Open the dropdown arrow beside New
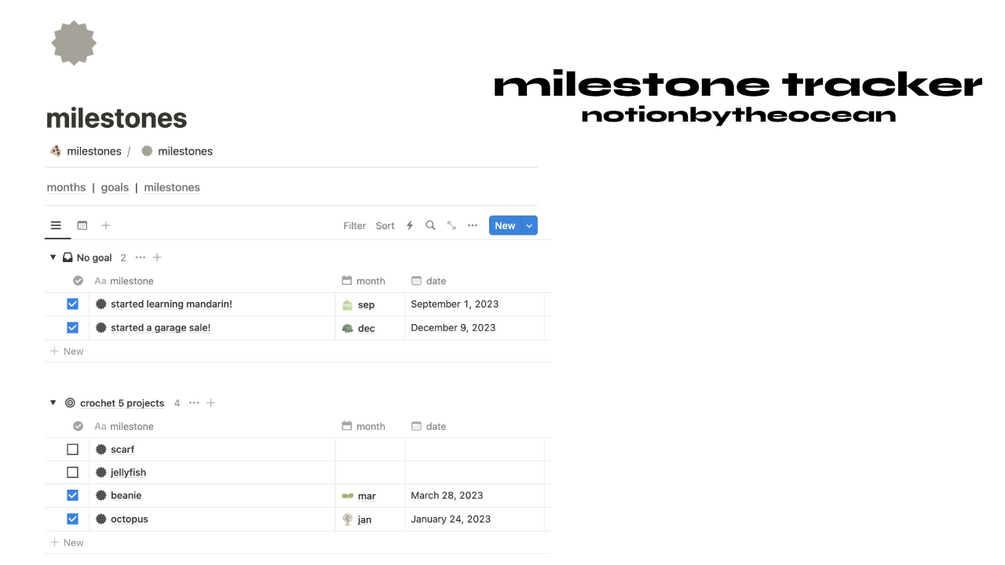The height and width of the screenshot is (565, 1005). coord(529,225)
